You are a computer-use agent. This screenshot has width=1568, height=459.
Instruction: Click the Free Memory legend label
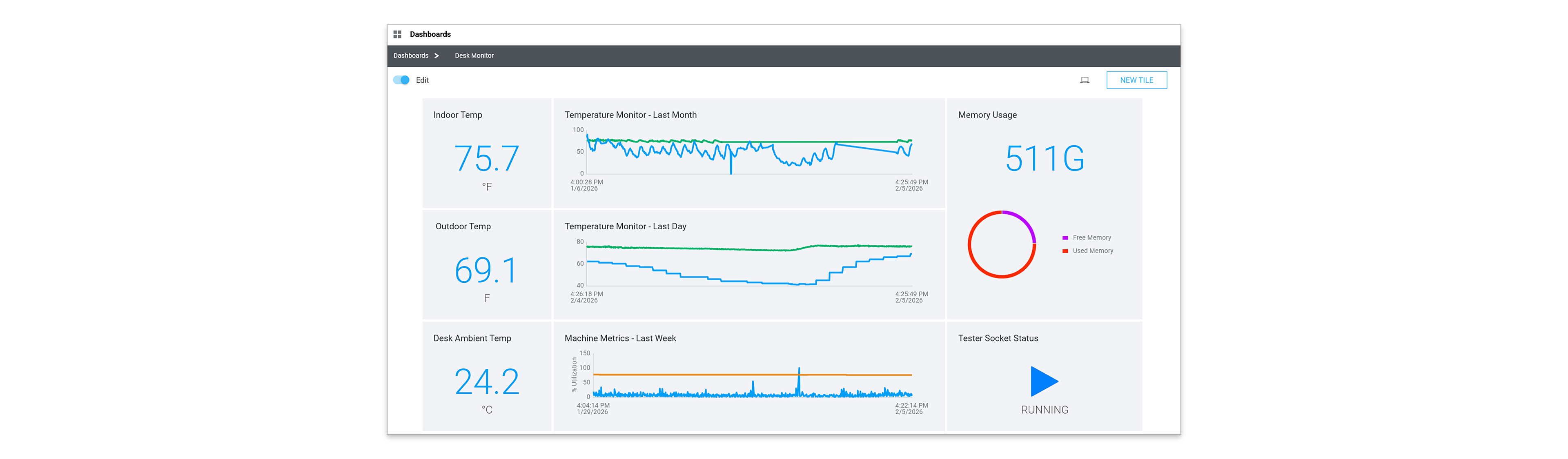click(x=1092, y=238)
